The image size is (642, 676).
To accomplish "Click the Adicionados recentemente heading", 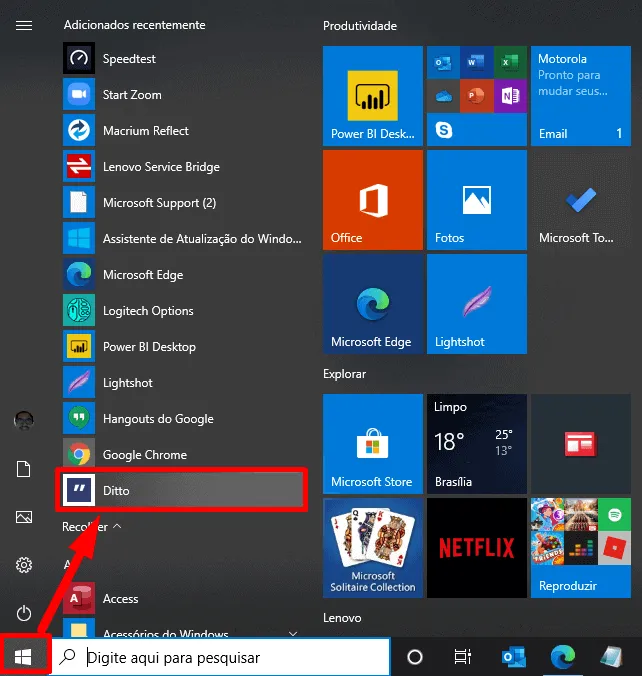I will pyautogui.click(x=135, y=25).
